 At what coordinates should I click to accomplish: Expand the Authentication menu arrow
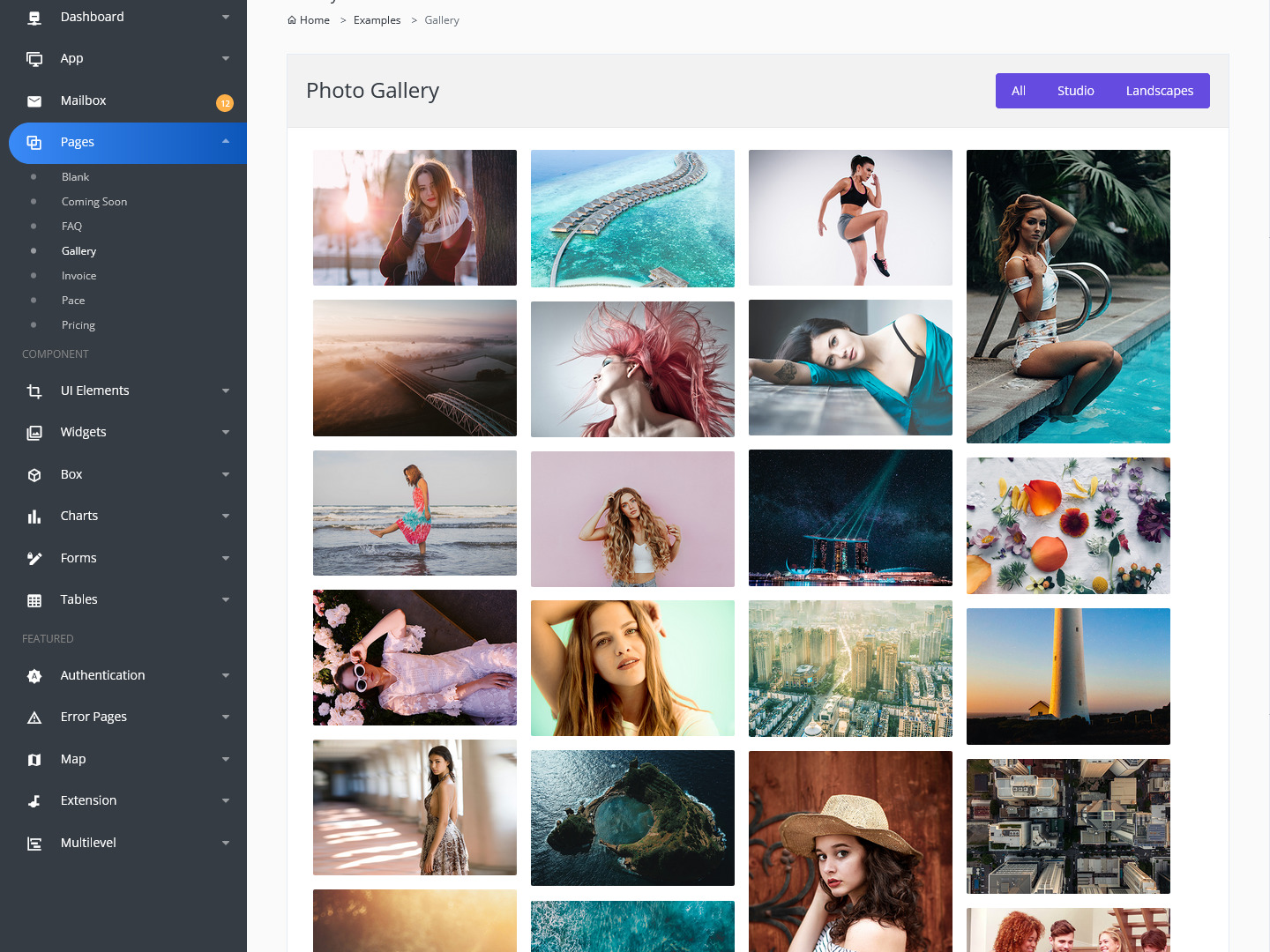[226, 675]
